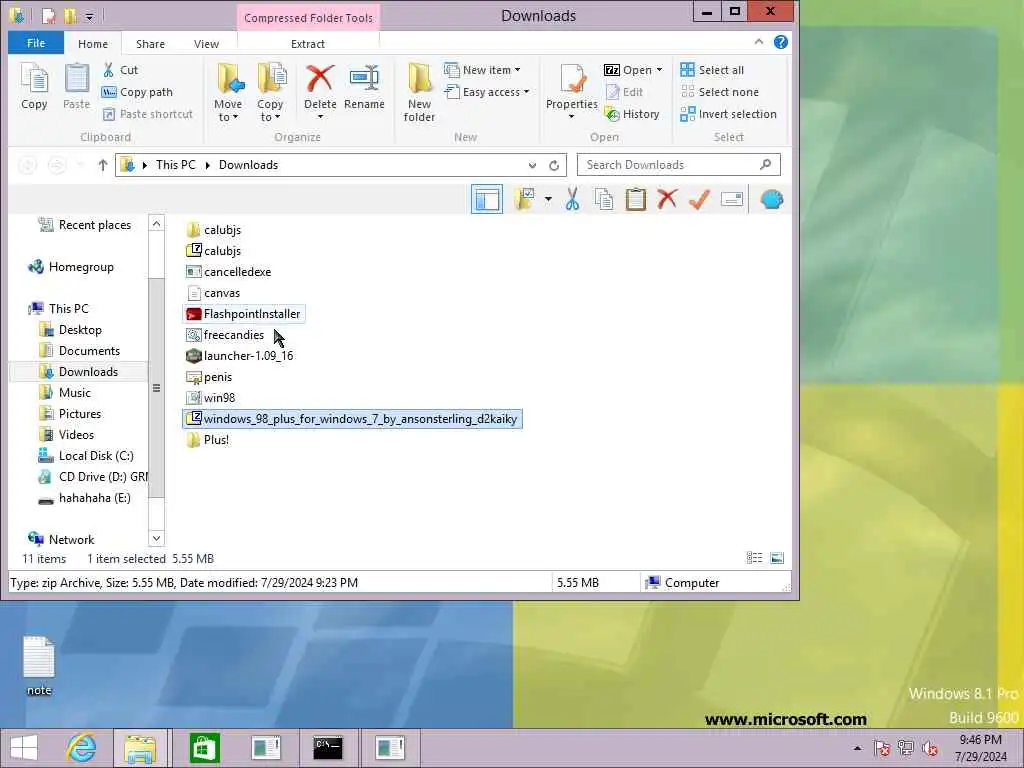Select the Plus! folder

[208, 440]
